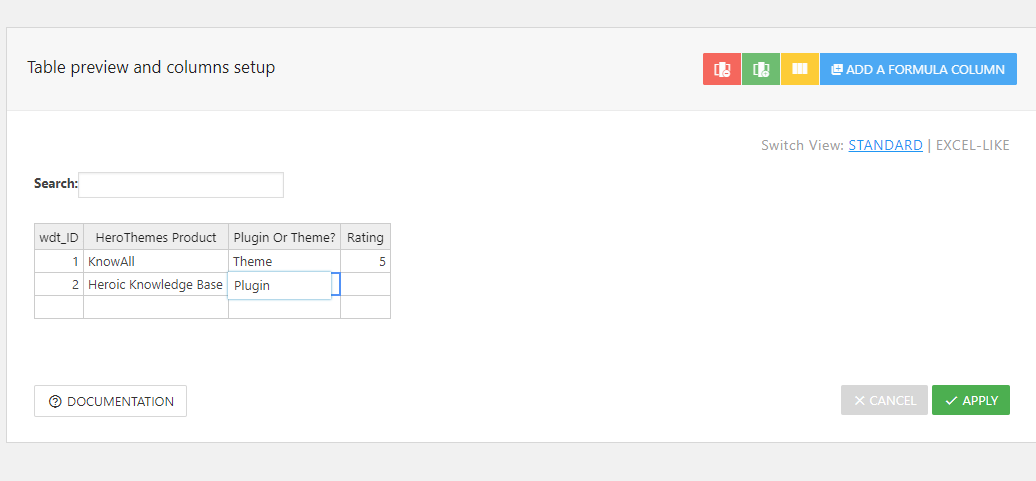Click the green Apply button
1036x481 pixels.
click(971, 400)
